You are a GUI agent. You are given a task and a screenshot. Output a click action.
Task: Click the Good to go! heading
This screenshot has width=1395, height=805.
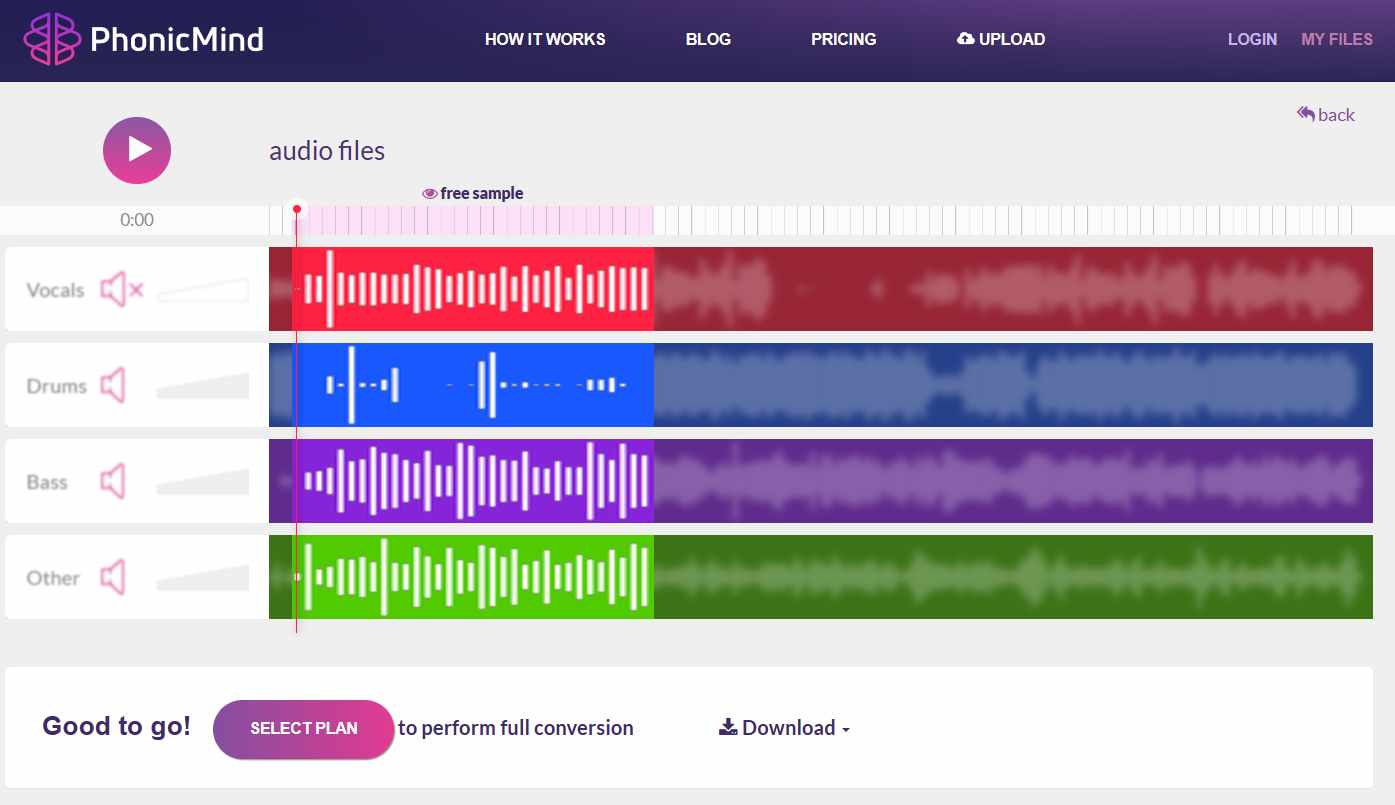(116, 727)
